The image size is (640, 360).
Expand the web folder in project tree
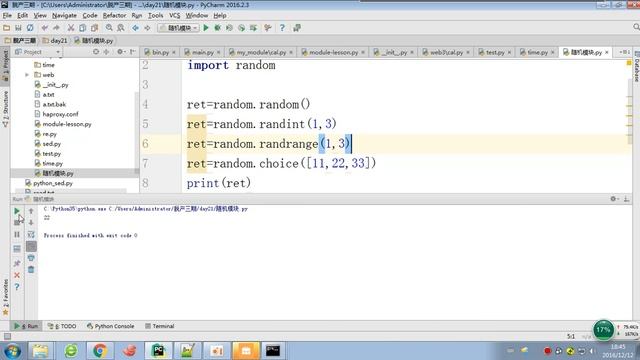27,75
